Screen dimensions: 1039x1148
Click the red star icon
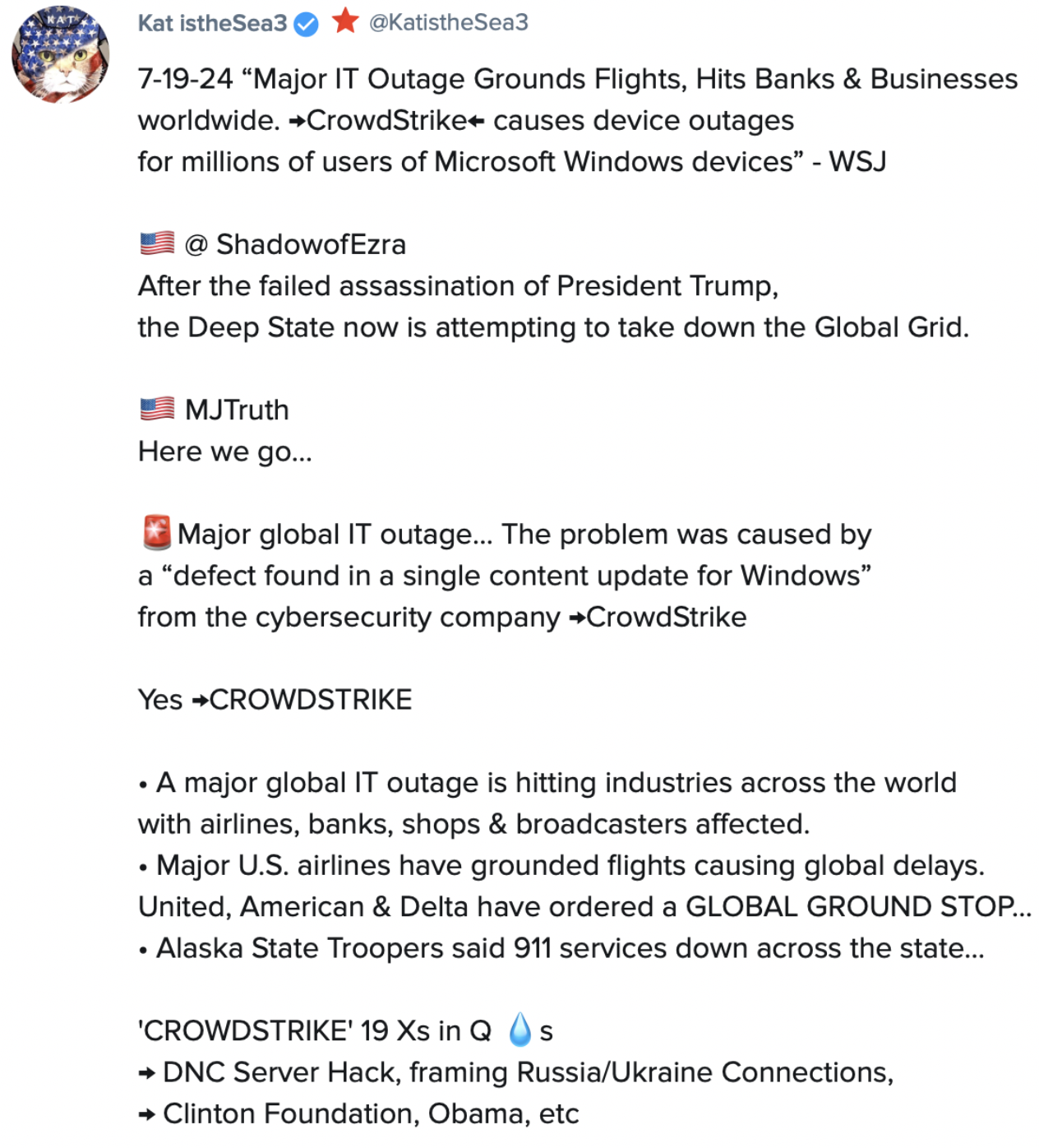coord(345,21)
